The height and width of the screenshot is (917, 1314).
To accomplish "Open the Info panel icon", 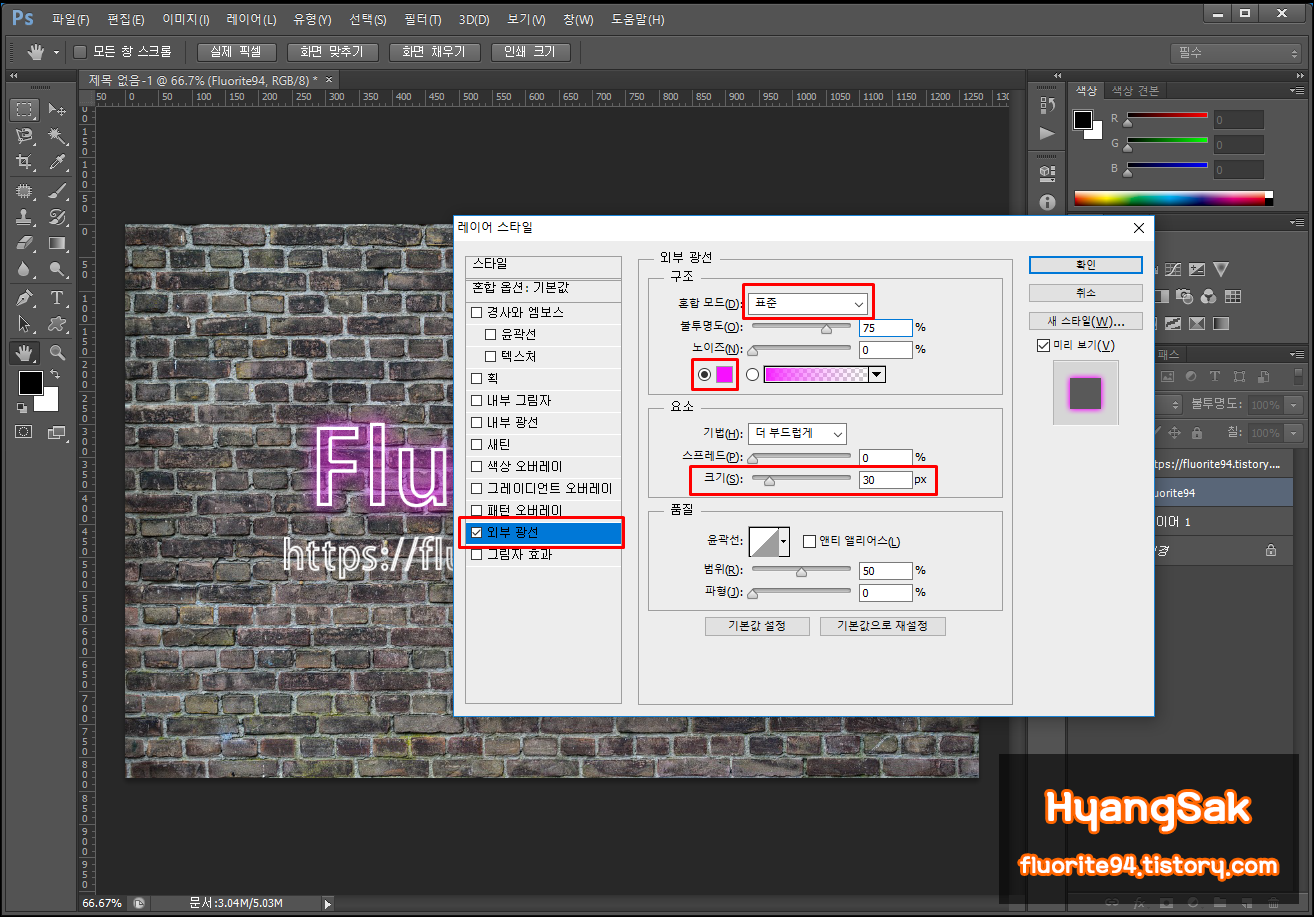I will tap(1047, 202).
